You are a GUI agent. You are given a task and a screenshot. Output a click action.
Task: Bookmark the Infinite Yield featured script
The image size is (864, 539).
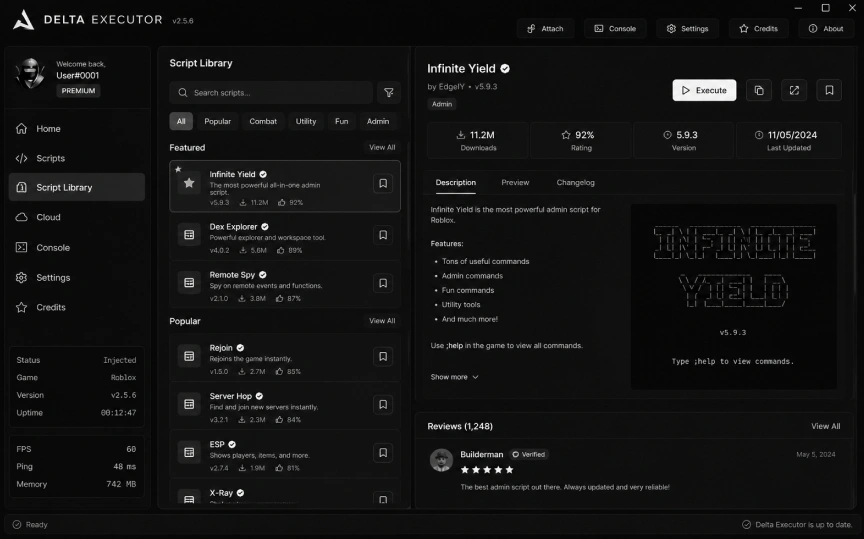[383, 183]
